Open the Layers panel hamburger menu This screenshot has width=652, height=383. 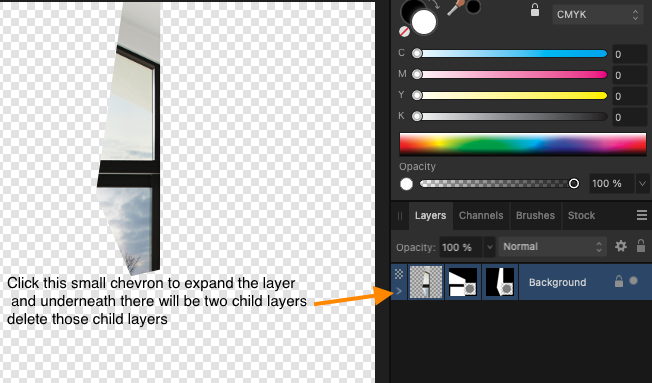pos(642,215)
